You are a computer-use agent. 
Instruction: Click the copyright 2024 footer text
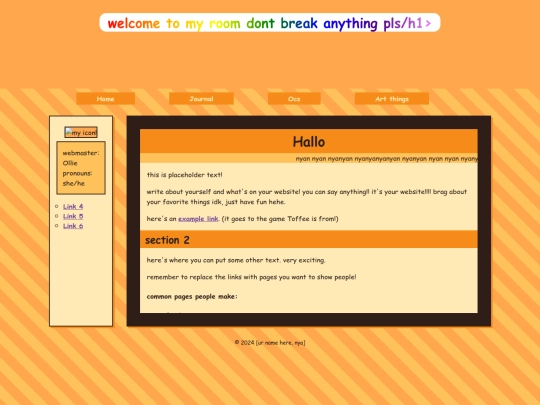click(x=270, y=342)
